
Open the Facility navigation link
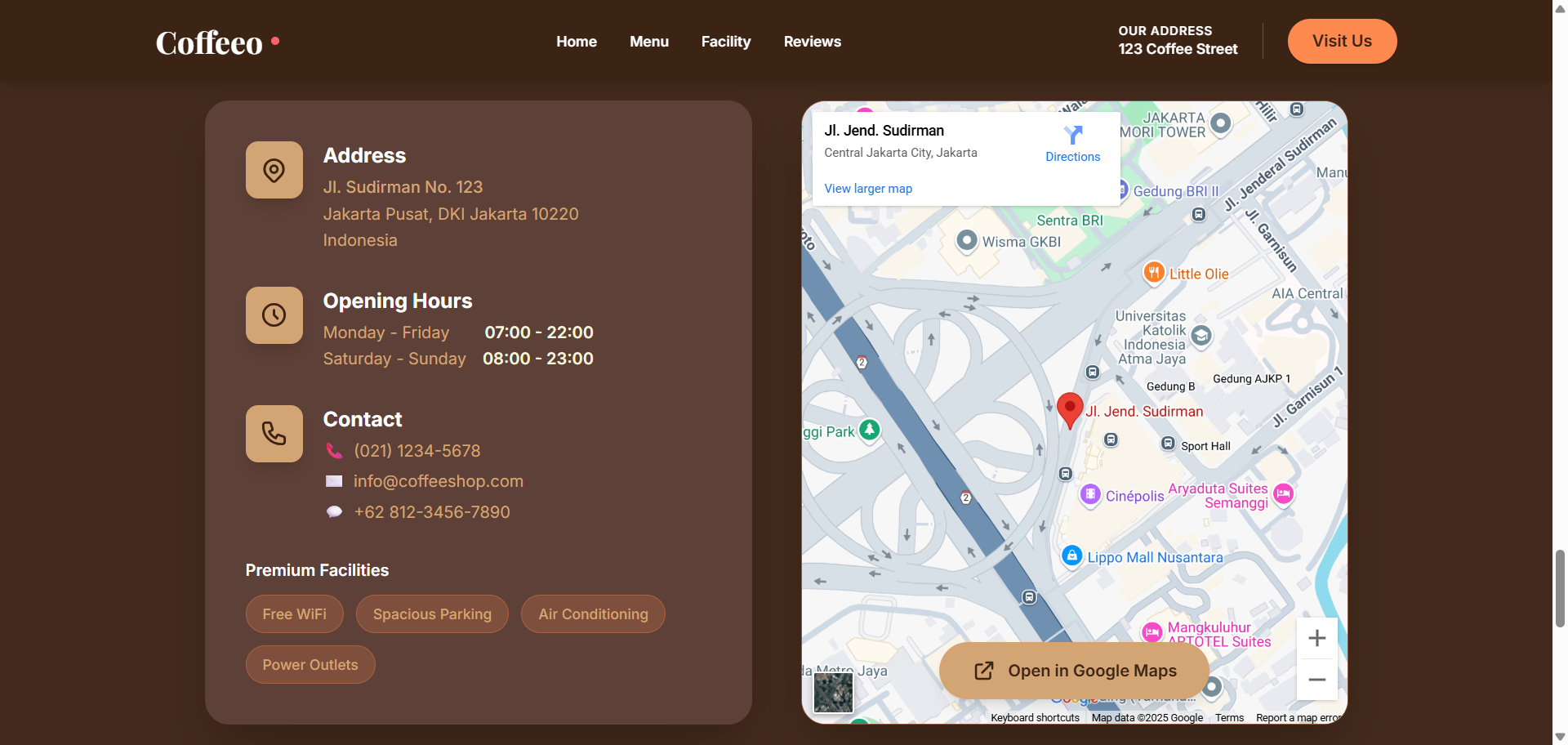click(726, 42)
